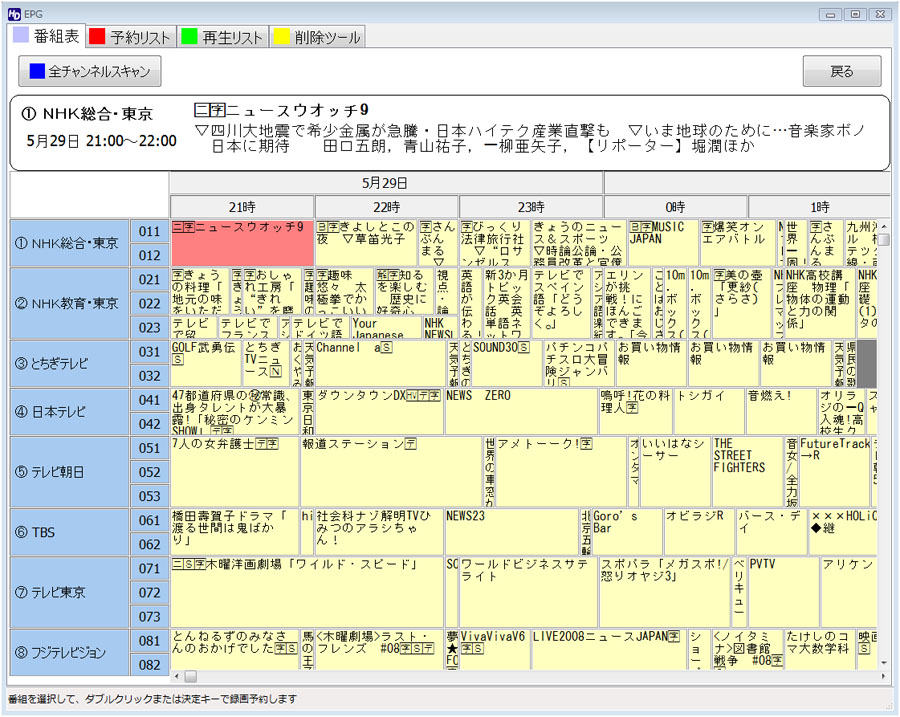Select the 23時 hour header
The width and height of the screenshot is (900, 717).
tap(531, 207)
